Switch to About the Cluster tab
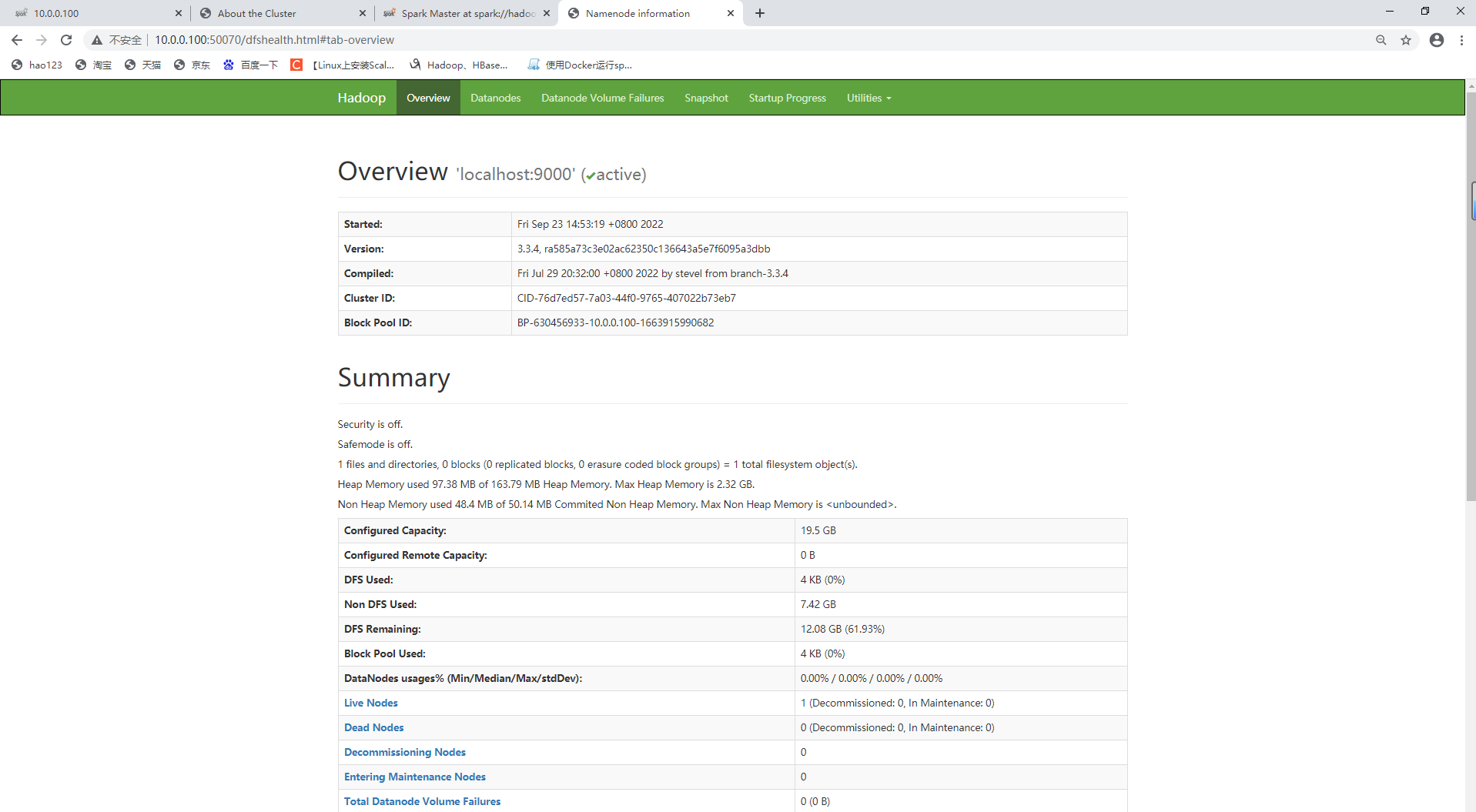Viewport: 1476px width, 812px height. (256, 13)
